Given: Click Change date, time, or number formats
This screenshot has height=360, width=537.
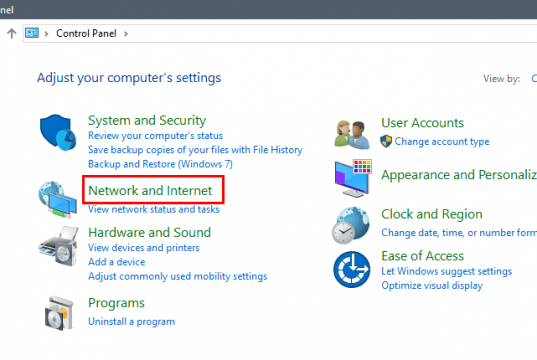Looking at the screenshot, I should pyautogui.click(x=459, y=233).
